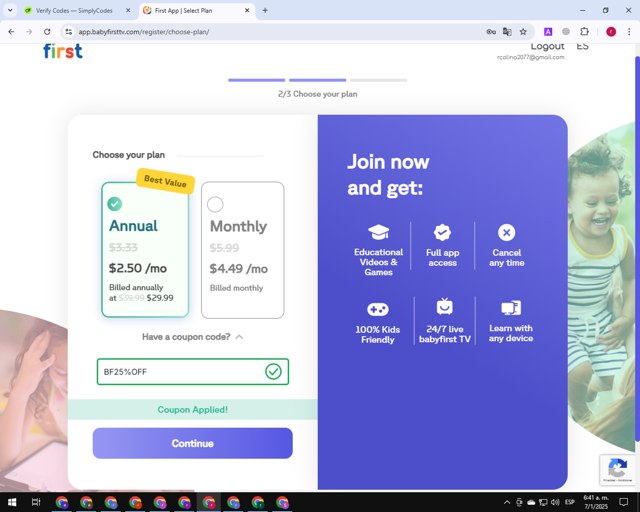This screenshot has width=640, height=512.
Task: Click the Best Value badge
Action: [165, 180]
